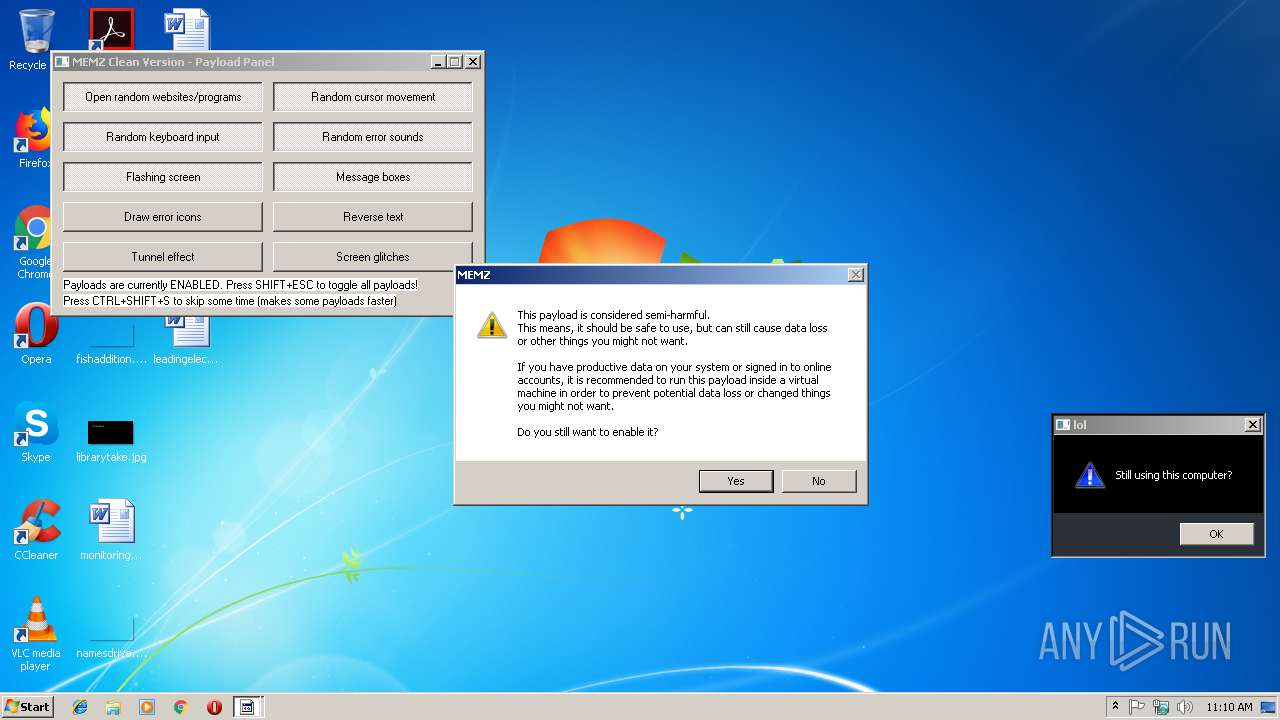Screen dimensions: 1280x720
Task: Toggle Random keyboard input payload
Action: click(x=163, y=137)
